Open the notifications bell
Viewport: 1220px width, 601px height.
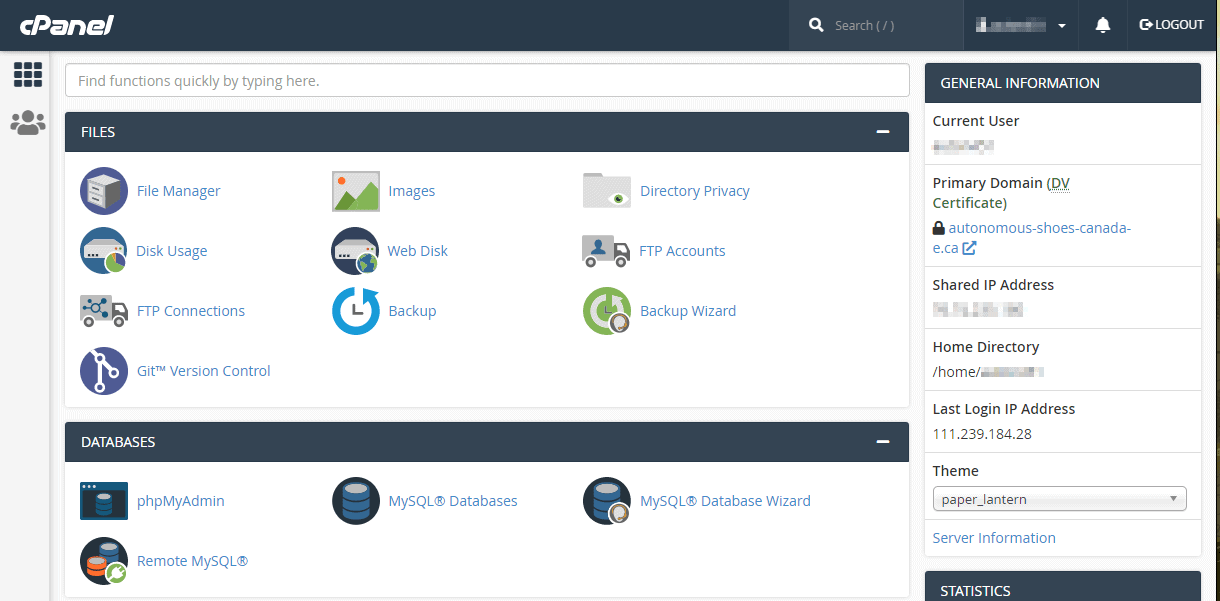click(1102, 24)
